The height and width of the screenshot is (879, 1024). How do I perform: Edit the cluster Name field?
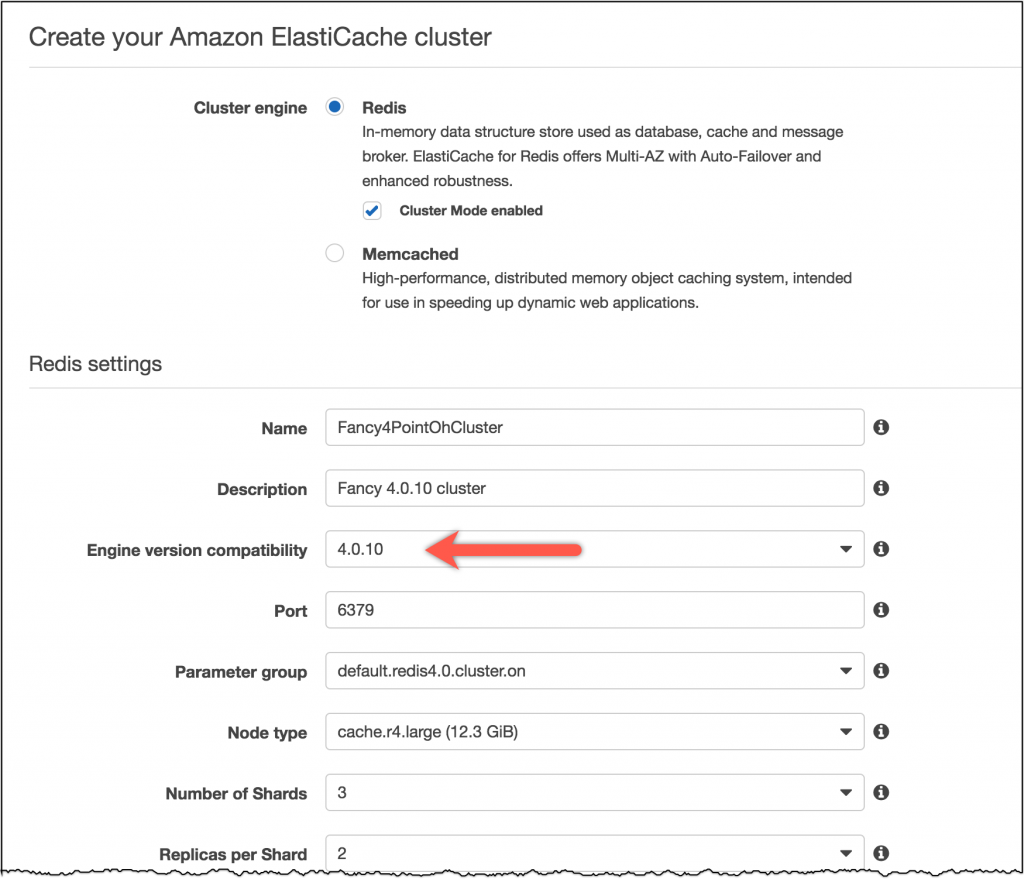click(594, 427)
